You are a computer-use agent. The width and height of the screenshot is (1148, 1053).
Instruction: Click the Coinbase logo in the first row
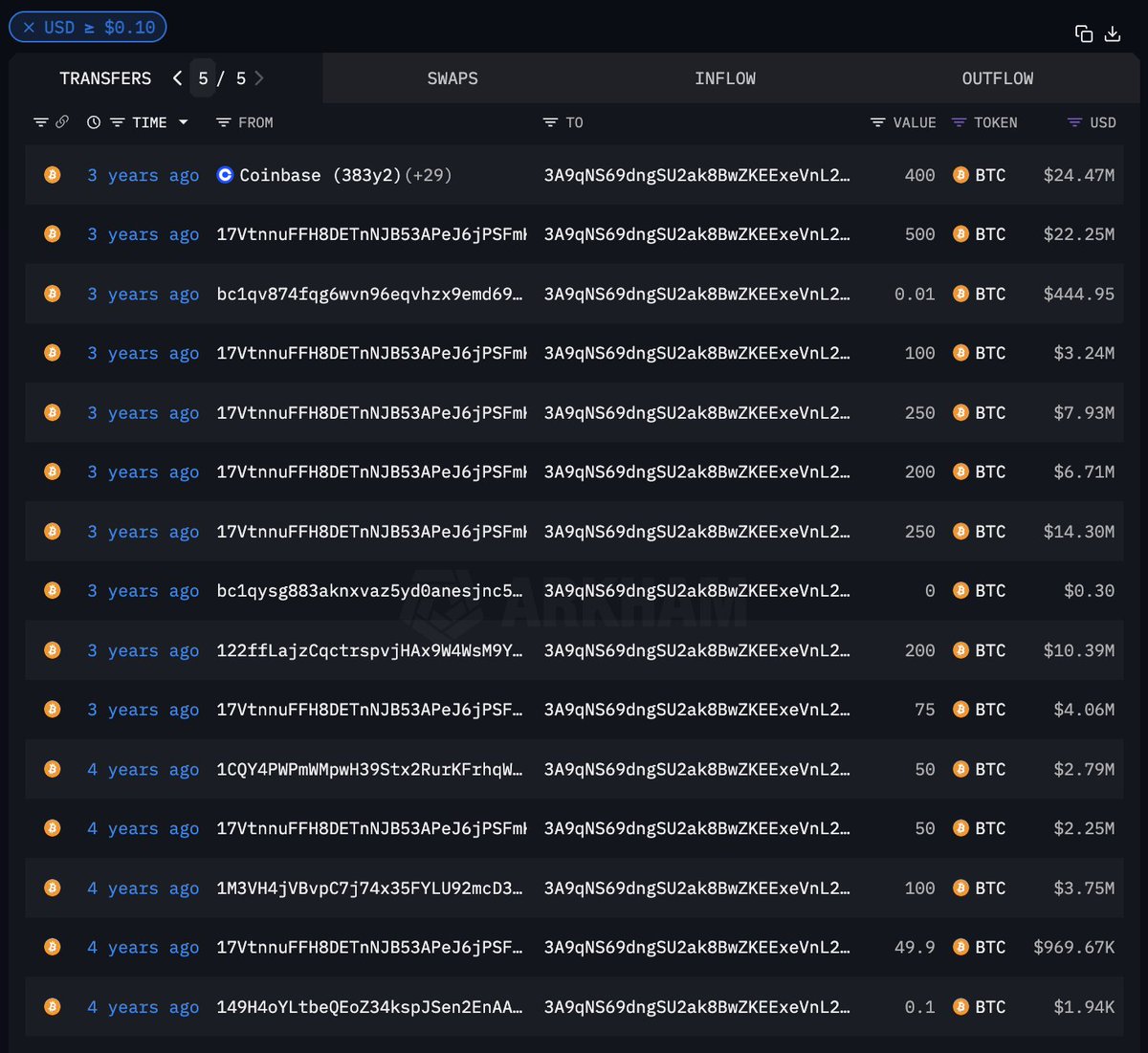224,175
